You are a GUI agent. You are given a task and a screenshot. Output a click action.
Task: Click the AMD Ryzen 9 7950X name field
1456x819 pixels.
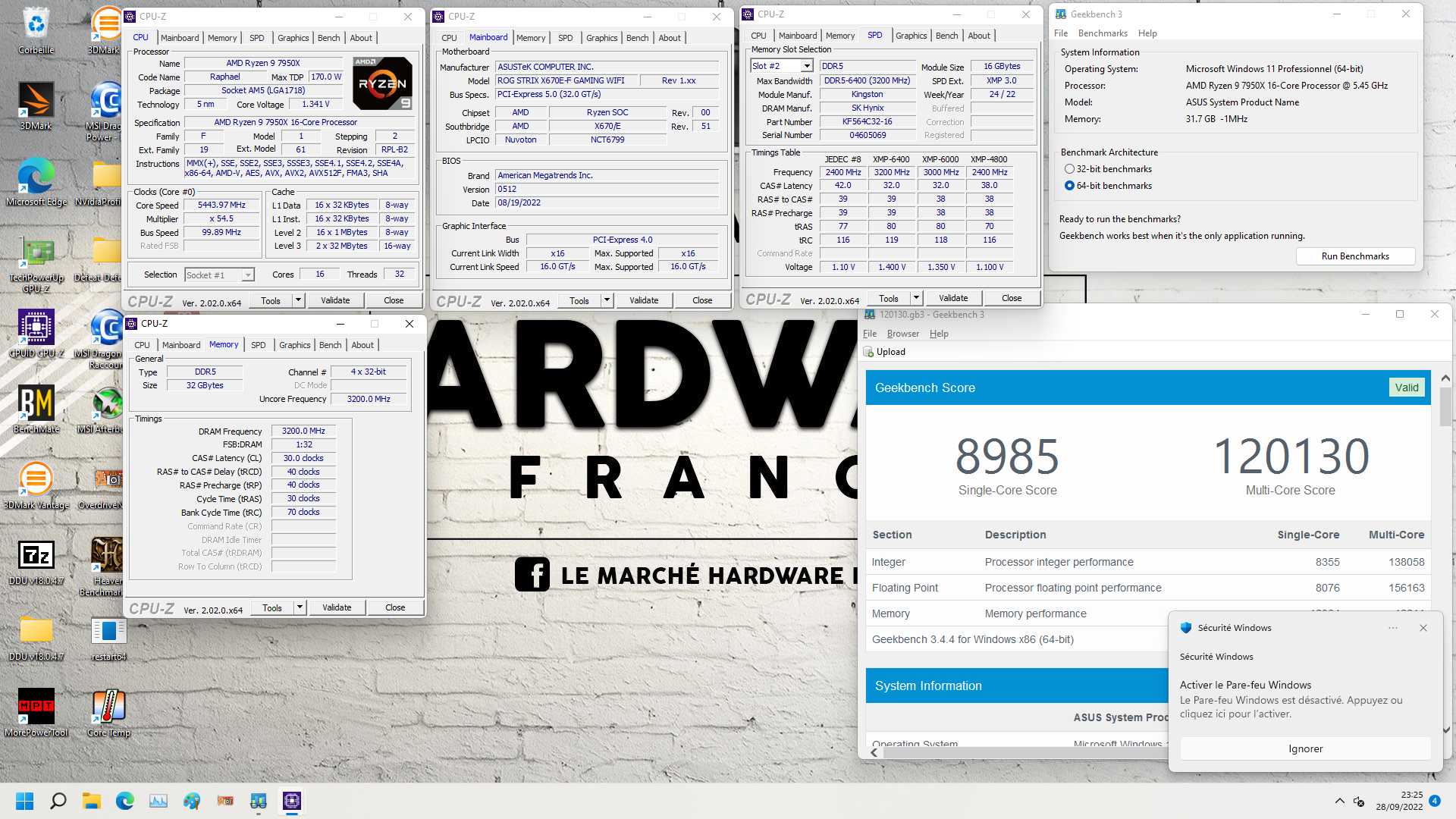[263, 64]
